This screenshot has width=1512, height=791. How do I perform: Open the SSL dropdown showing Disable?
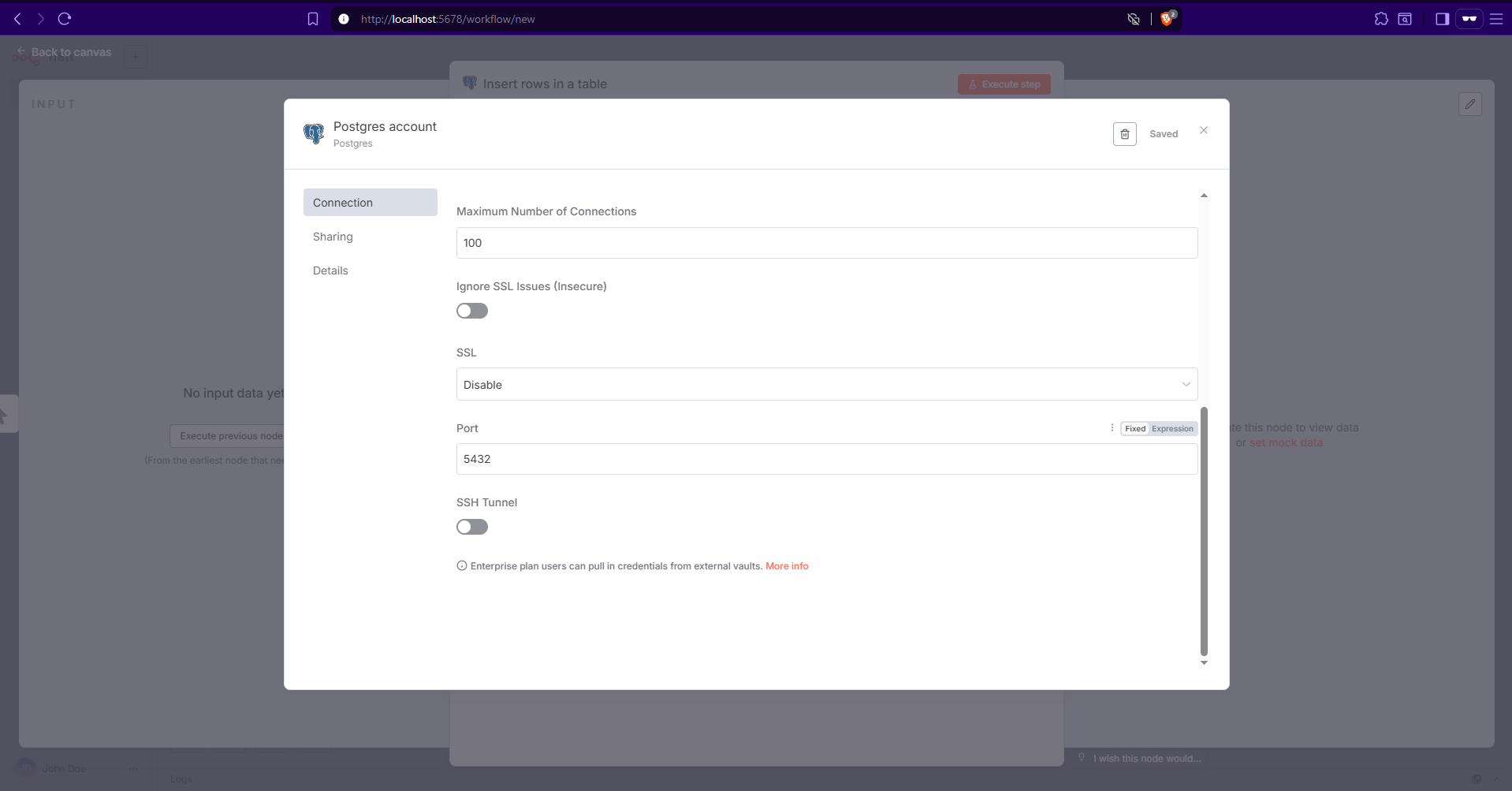(x=827, y=384)
